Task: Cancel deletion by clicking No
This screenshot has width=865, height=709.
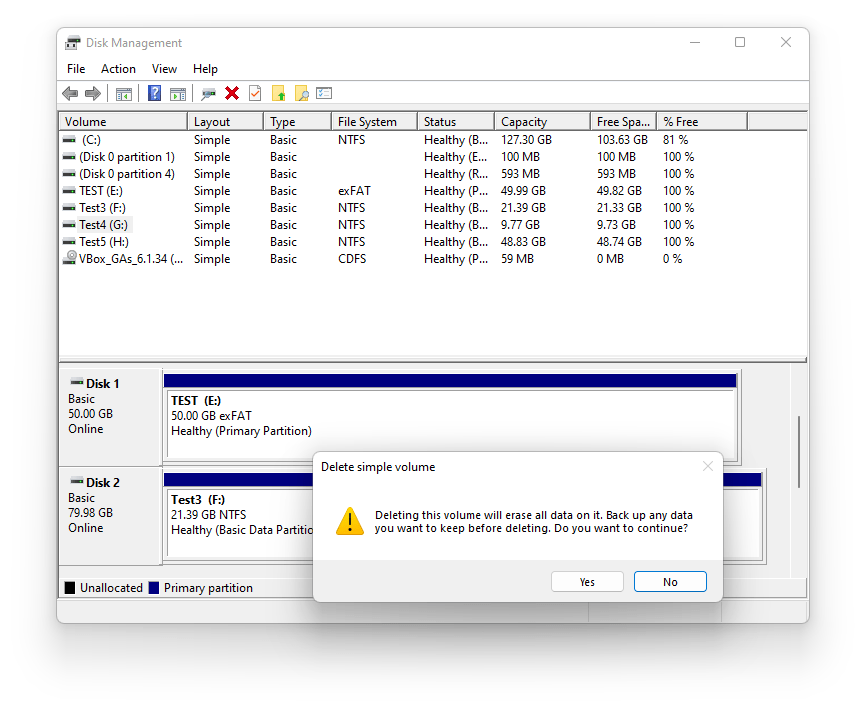Action: (x=670, y=581)
